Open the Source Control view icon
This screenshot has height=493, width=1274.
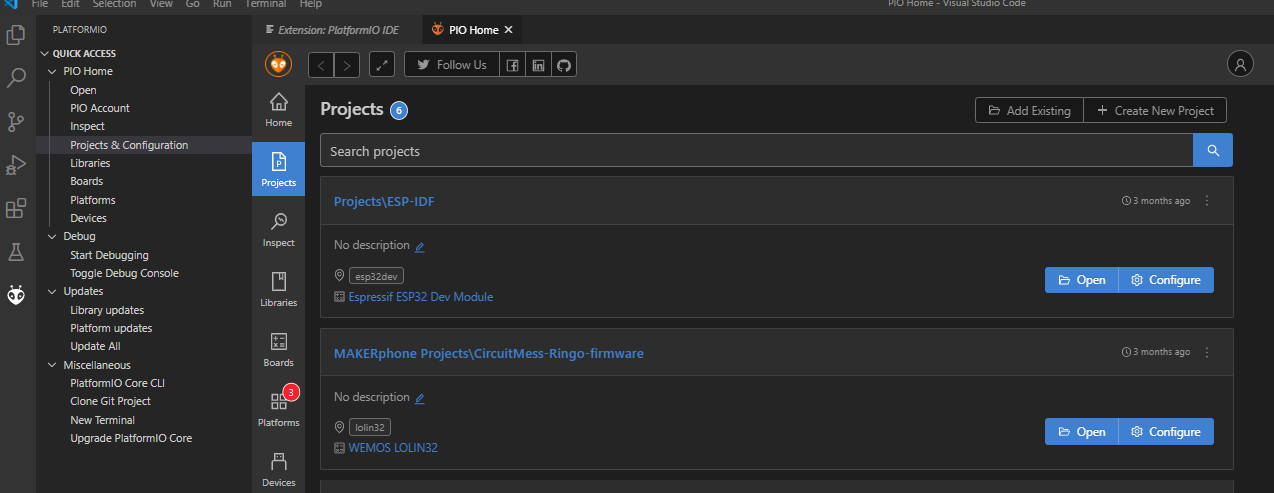pyautogui.click(x=16, y=122)
